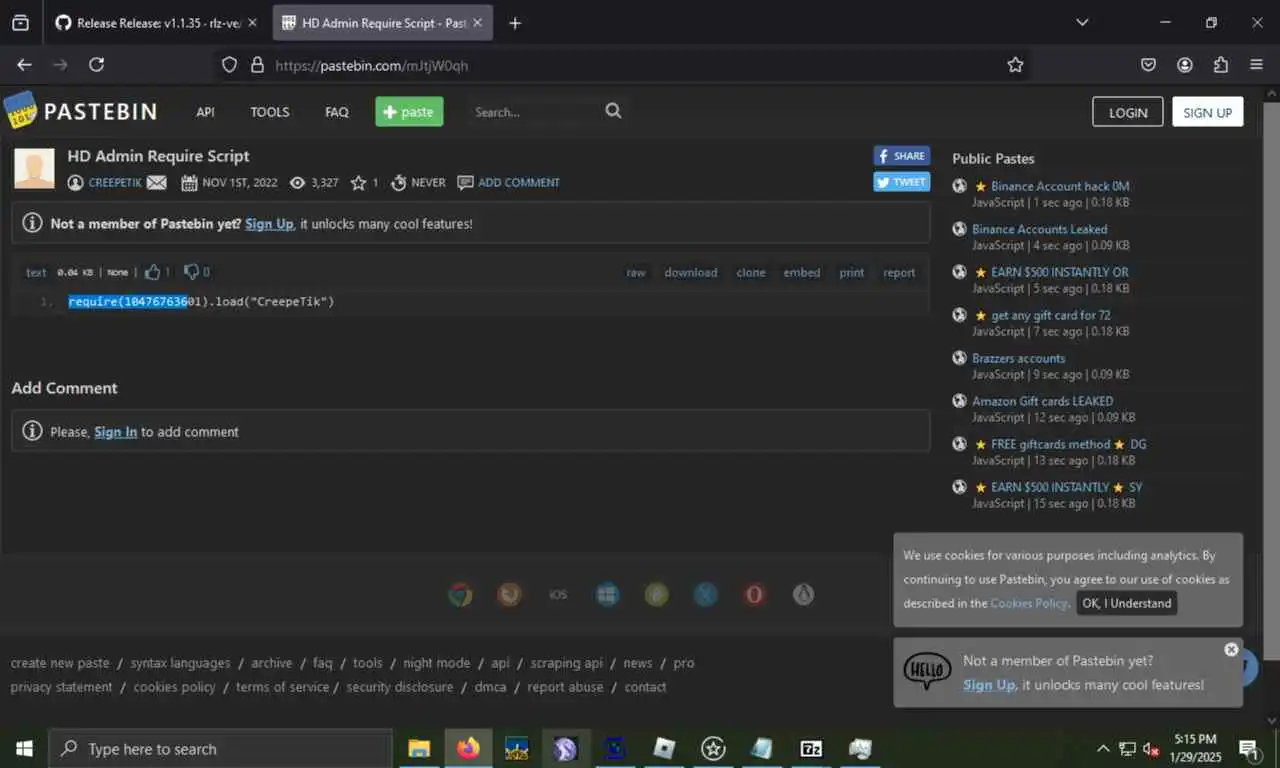Click OK, I Understand cookie button

(x=1126, y=603)
